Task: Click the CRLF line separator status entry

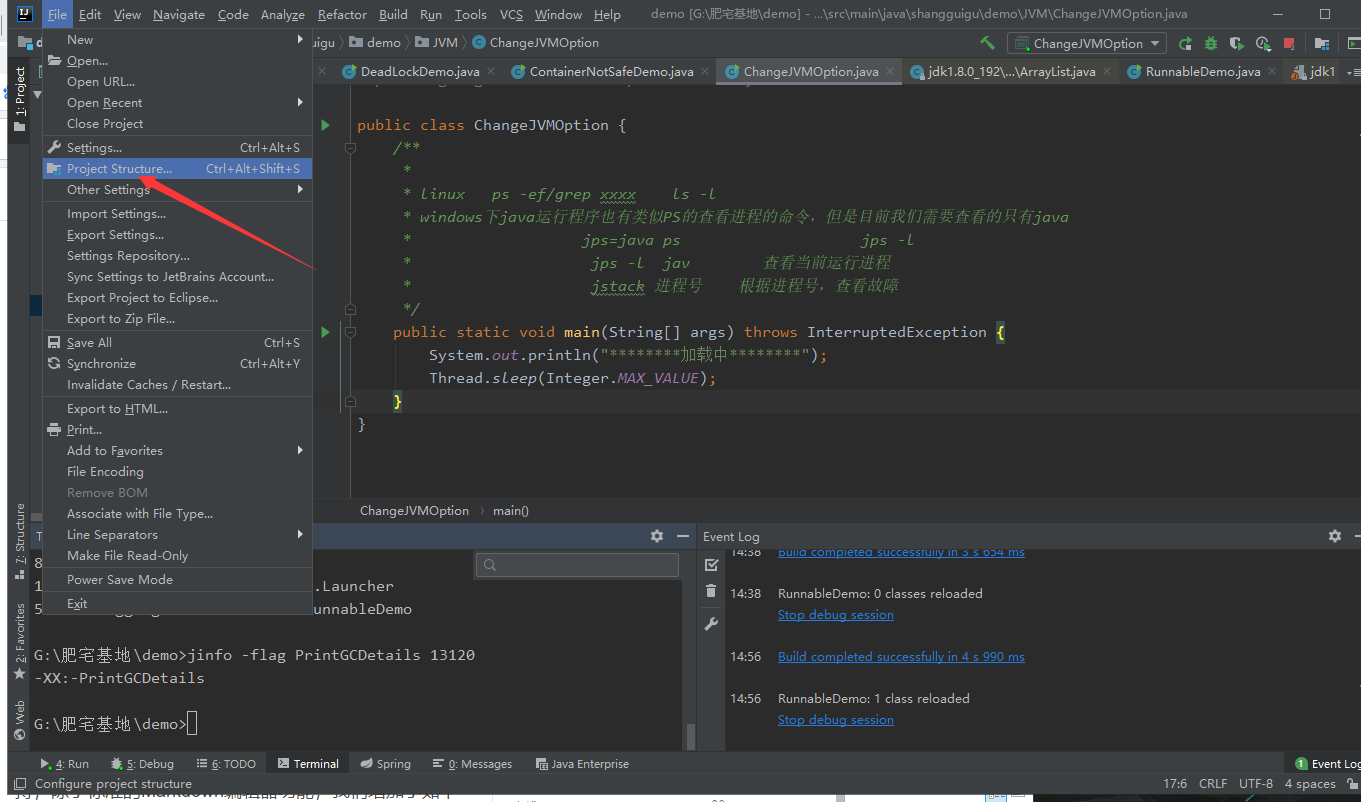Action: [x=1213, y=784]
